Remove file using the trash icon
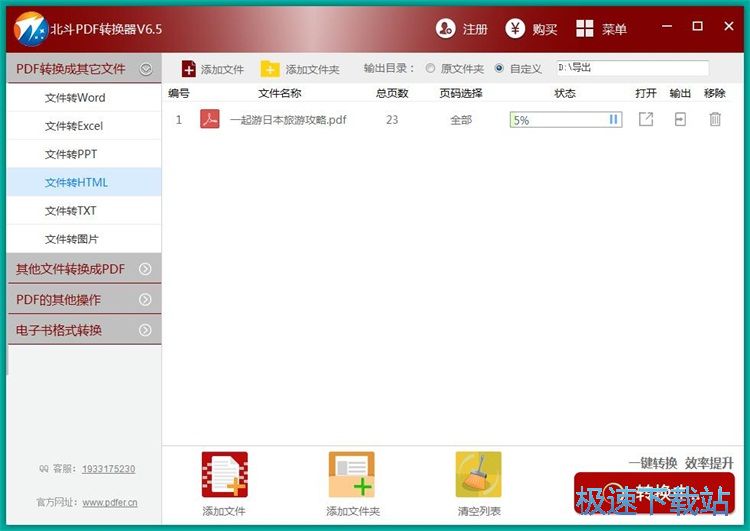750x531 pixels. click(x=715, y=119)
